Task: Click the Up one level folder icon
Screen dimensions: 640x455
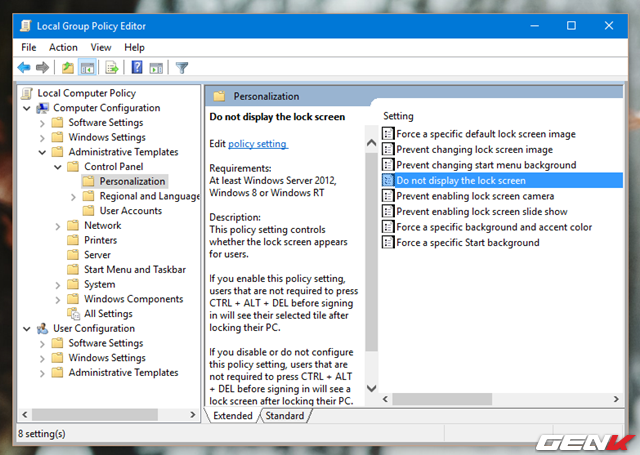Action: coord(67,68)
